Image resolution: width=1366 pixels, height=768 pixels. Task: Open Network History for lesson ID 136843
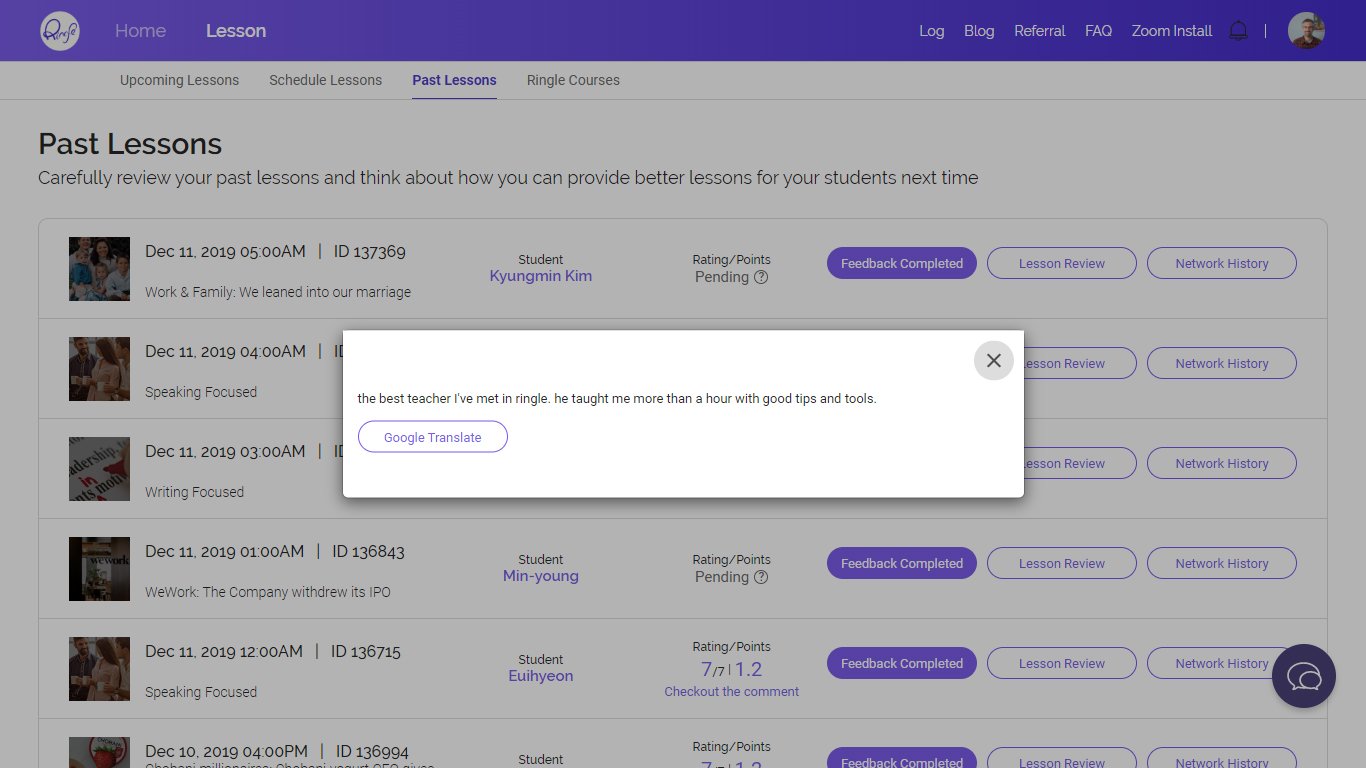point(1222,563)
